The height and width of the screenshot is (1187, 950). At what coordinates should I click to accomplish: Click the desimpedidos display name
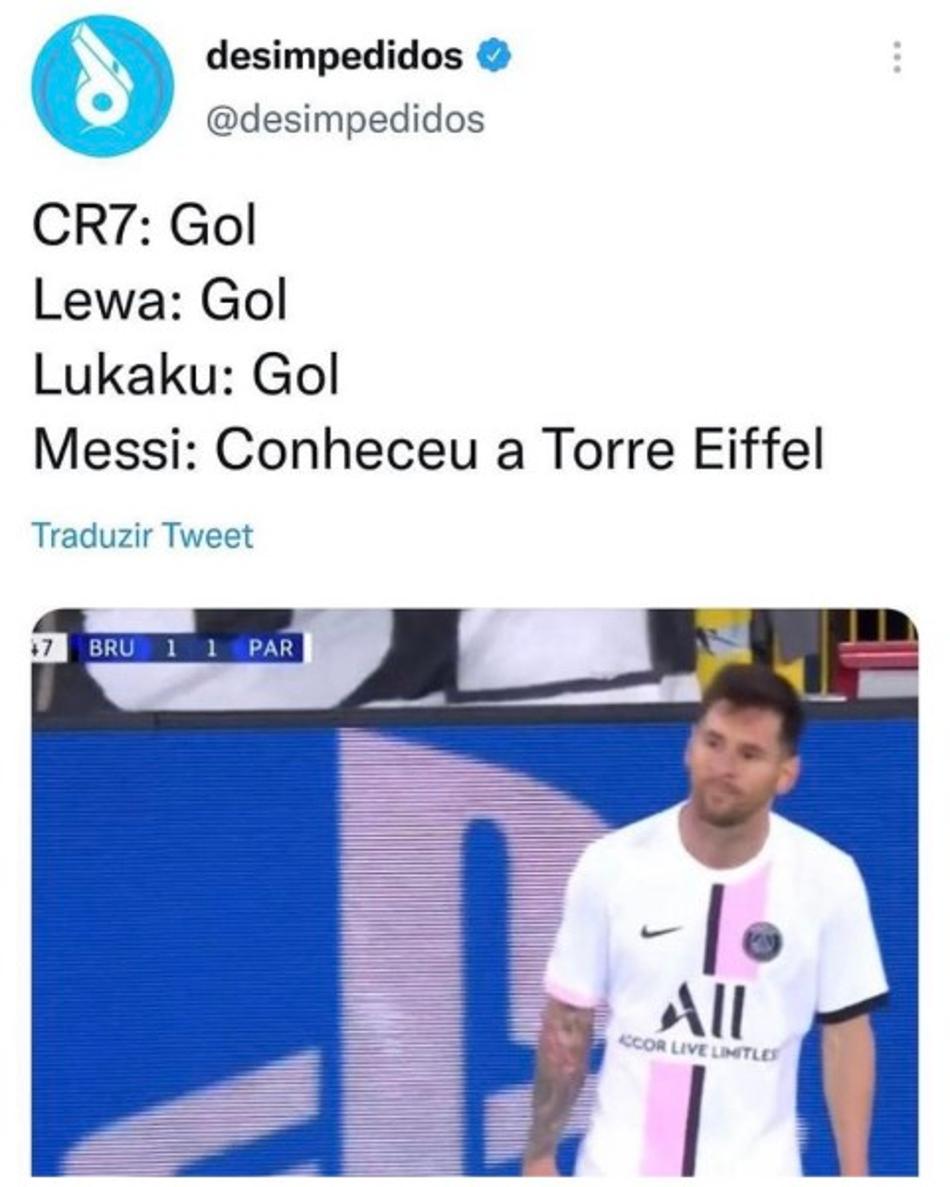[x=334, y=56]
